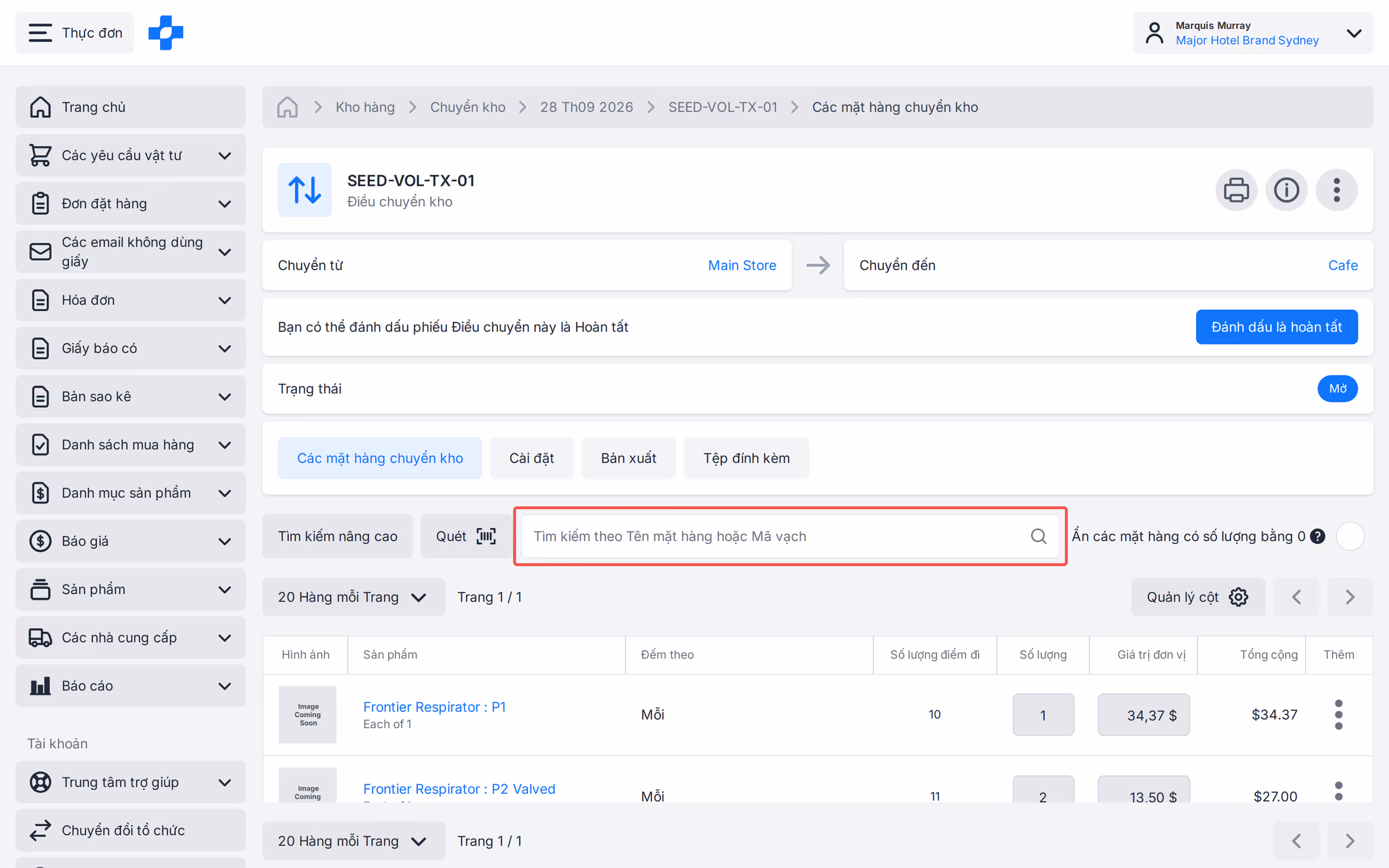1389x868 pixels.
Task: Edit quantity field for Frontier Respirator P1
Action: tap(1043, 715)
